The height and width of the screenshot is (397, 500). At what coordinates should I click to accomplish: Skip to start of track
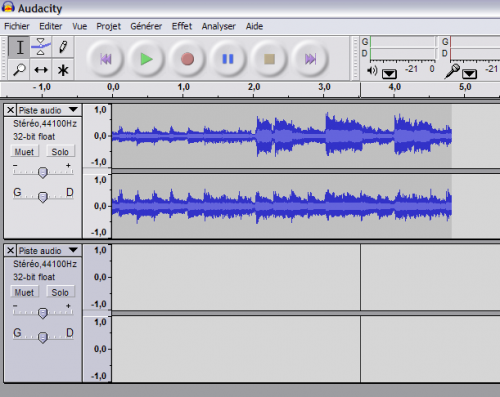click(105, 59)
